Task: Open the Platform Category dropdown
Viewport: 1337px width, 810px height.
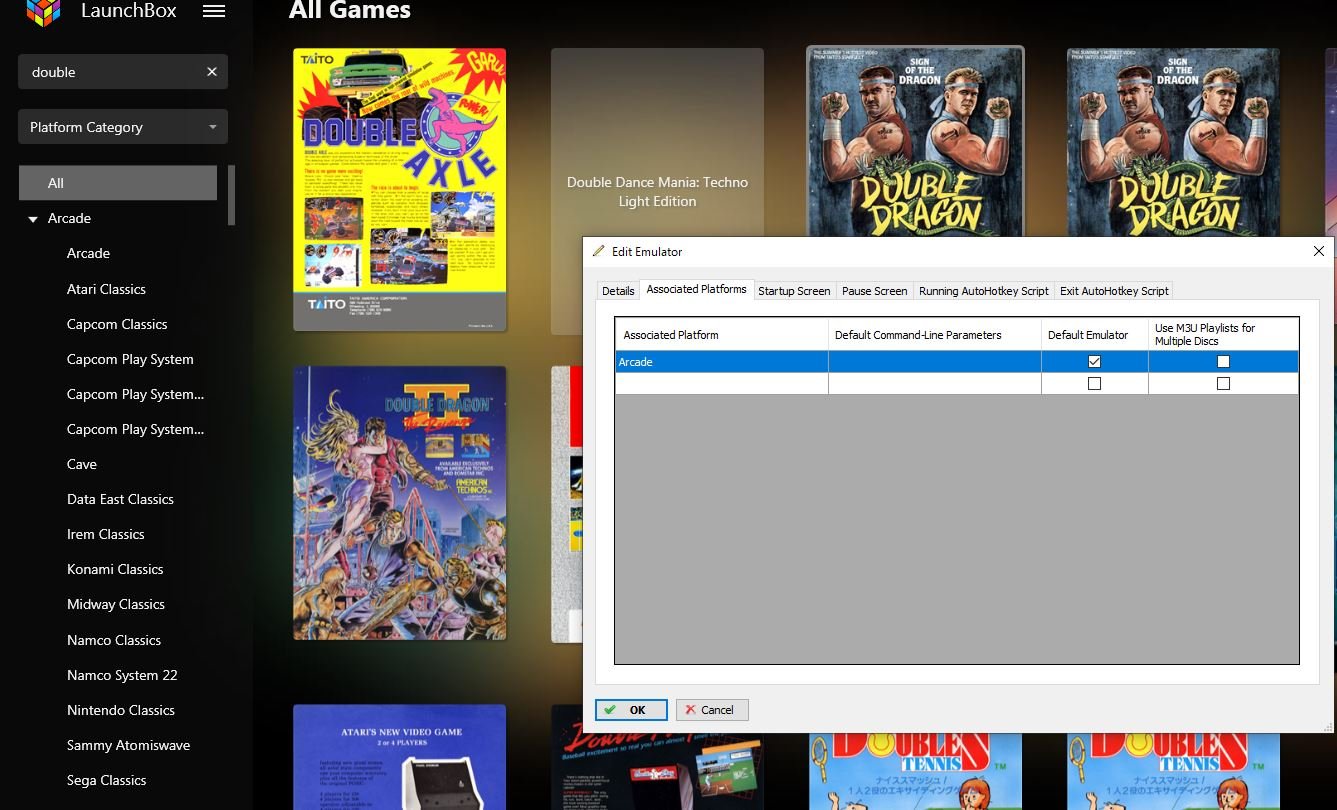Action: (x=123, y=127)
